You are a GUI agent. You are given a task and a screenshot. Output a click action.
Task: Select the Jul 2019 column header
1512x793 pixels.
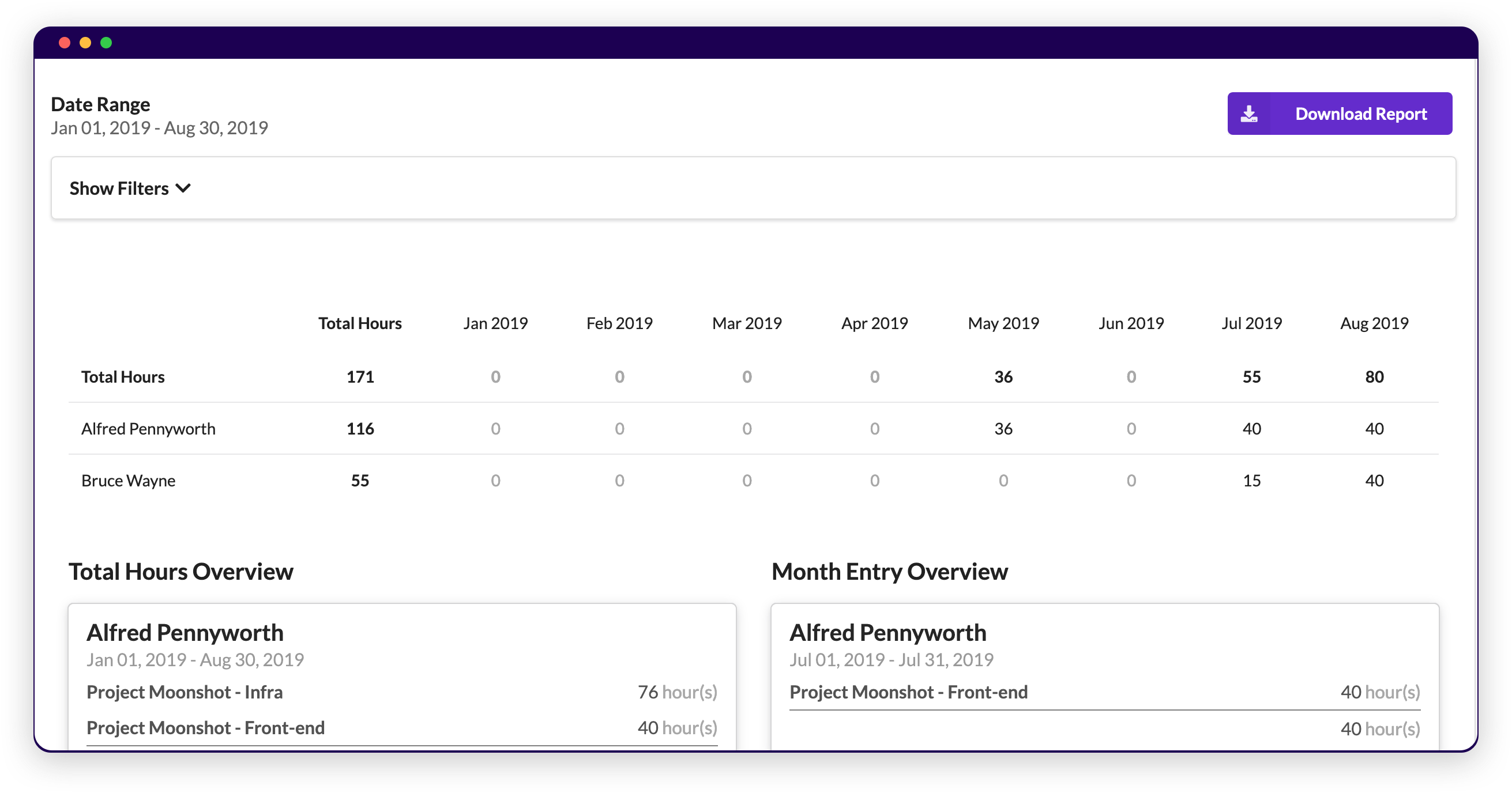[x=1251, y=323]
